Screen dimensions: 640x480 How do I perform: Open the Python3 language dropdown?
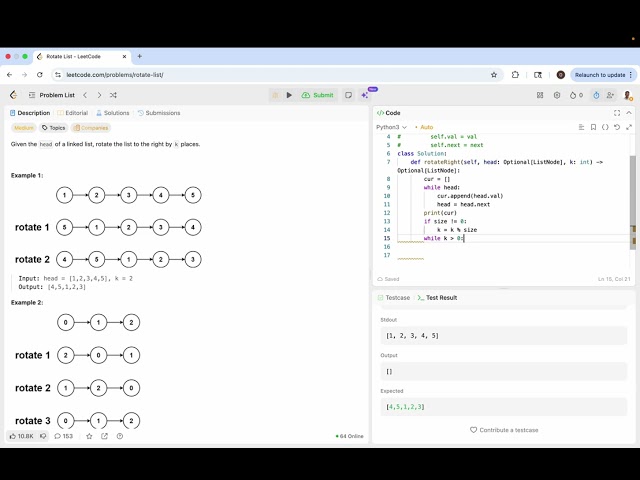[390, 127]
